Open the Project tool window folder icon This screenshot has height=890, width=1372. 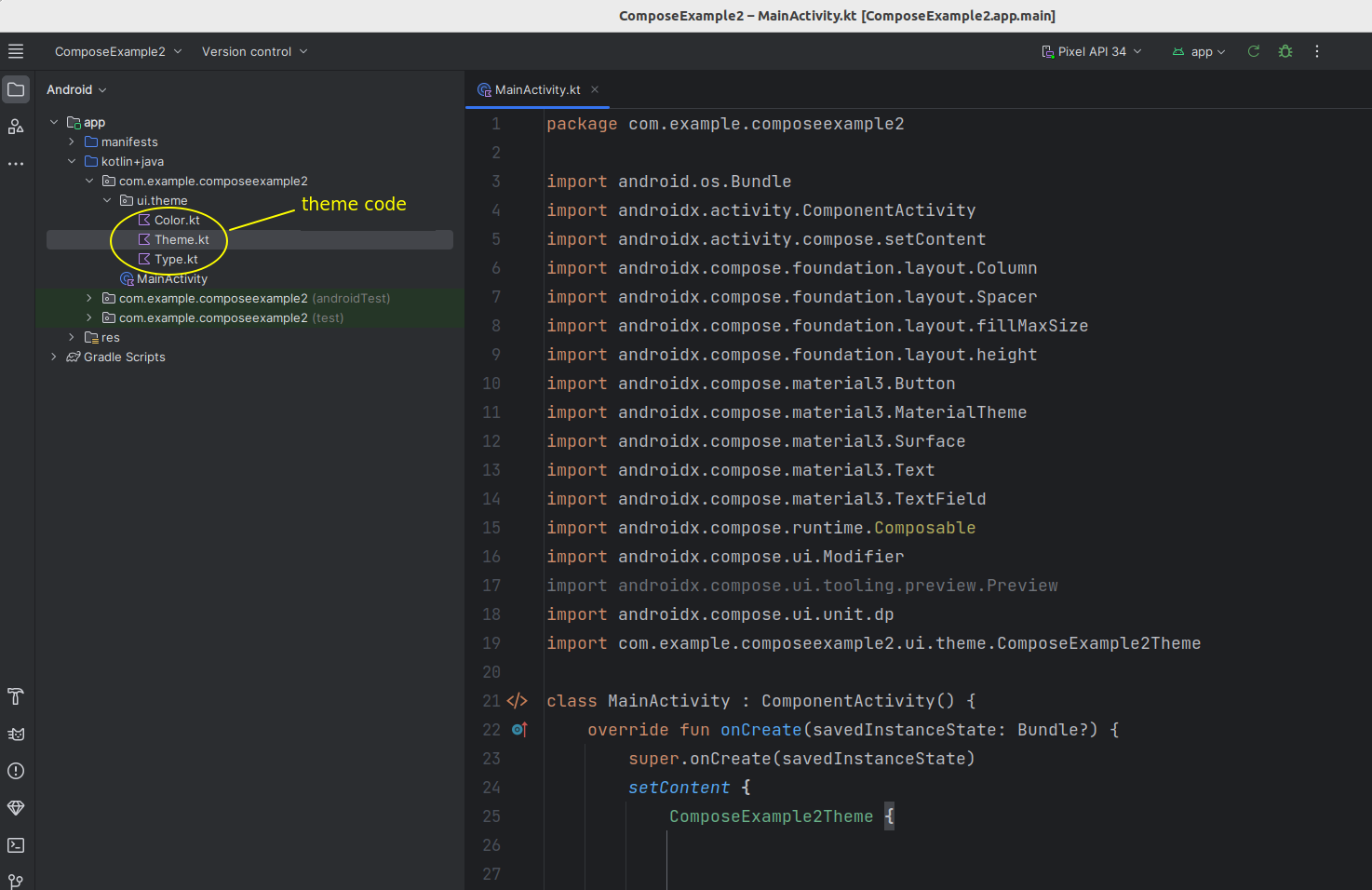point(16,89)
